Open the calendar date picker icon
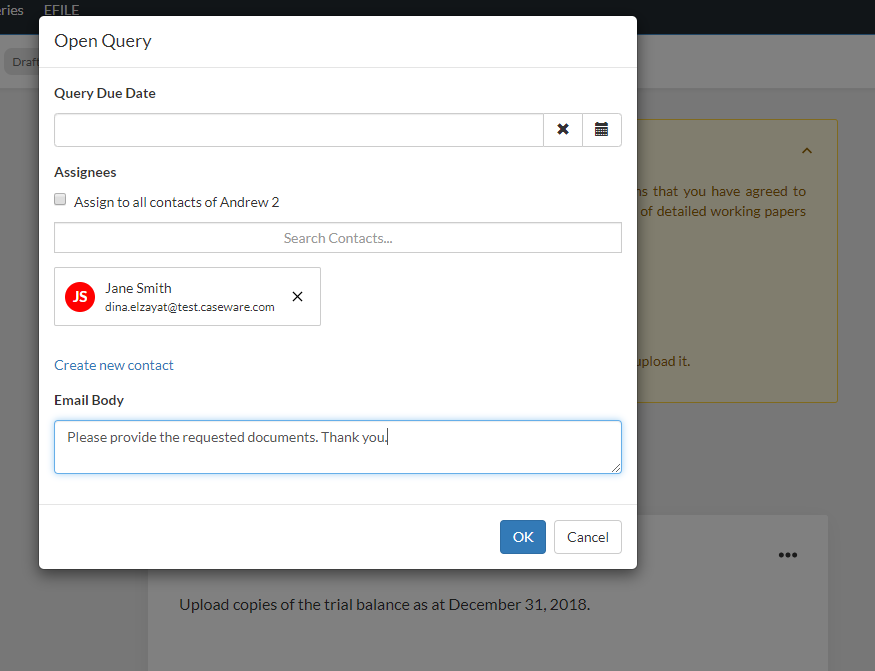Screen dimensions: 875x671 point(601,129)
